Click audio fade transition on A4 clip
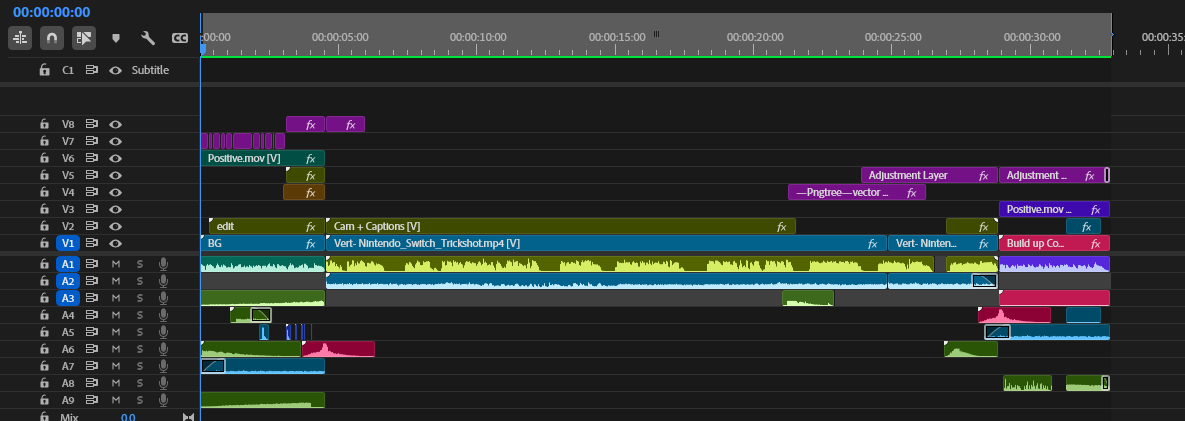This screenshot has height=421, width=1185. [261, 315]
